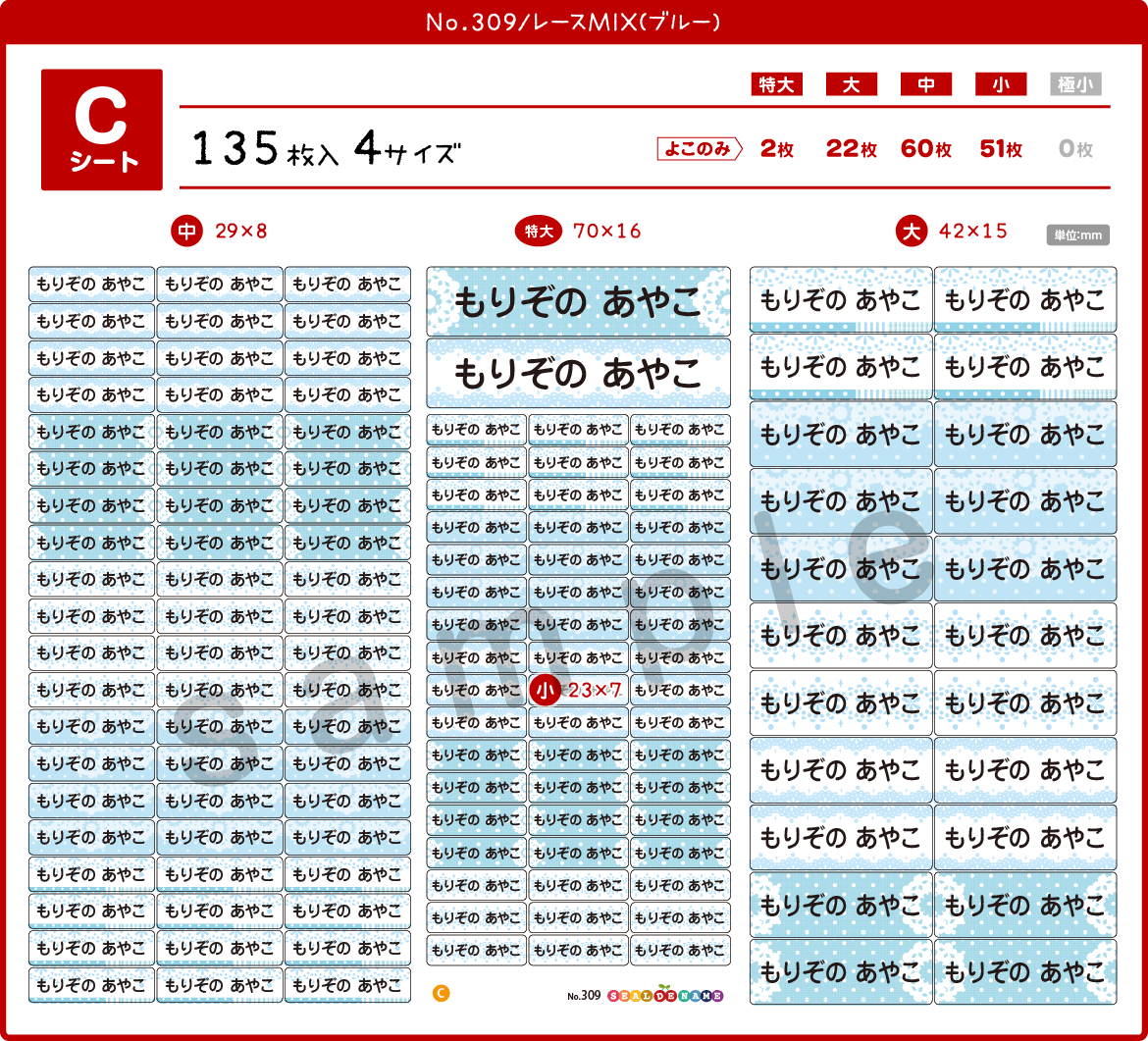1148x1041 pixels.
Task: Click the 特大 size badge above 2枚
Action: (x=777, y=84)
